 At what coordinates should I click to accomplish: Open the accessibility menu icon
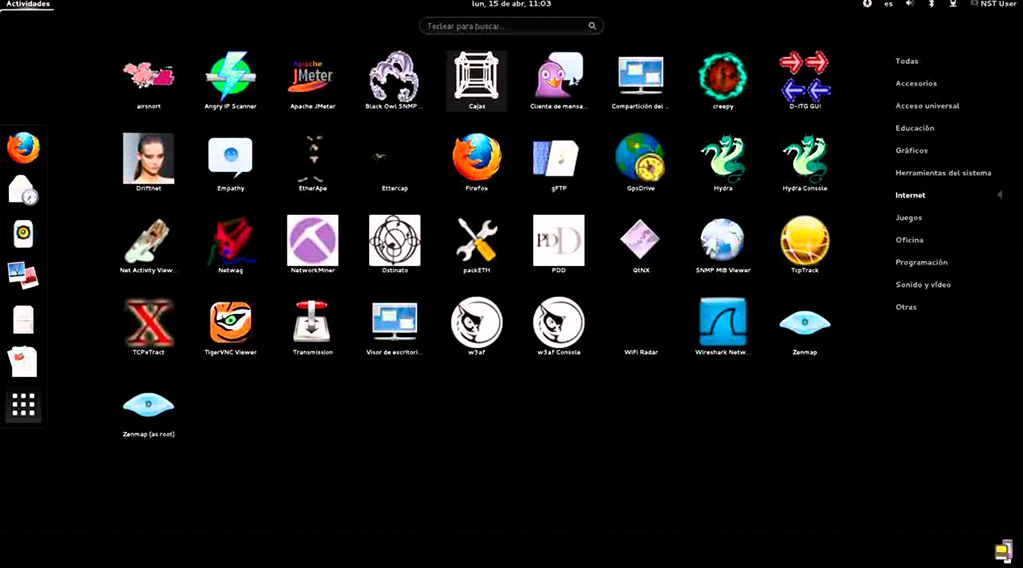point(867,4)
